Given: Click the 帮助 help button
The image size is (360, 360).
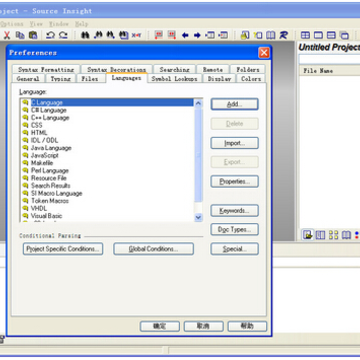Looking at the screenshot, I should click(x=247, y=326).
